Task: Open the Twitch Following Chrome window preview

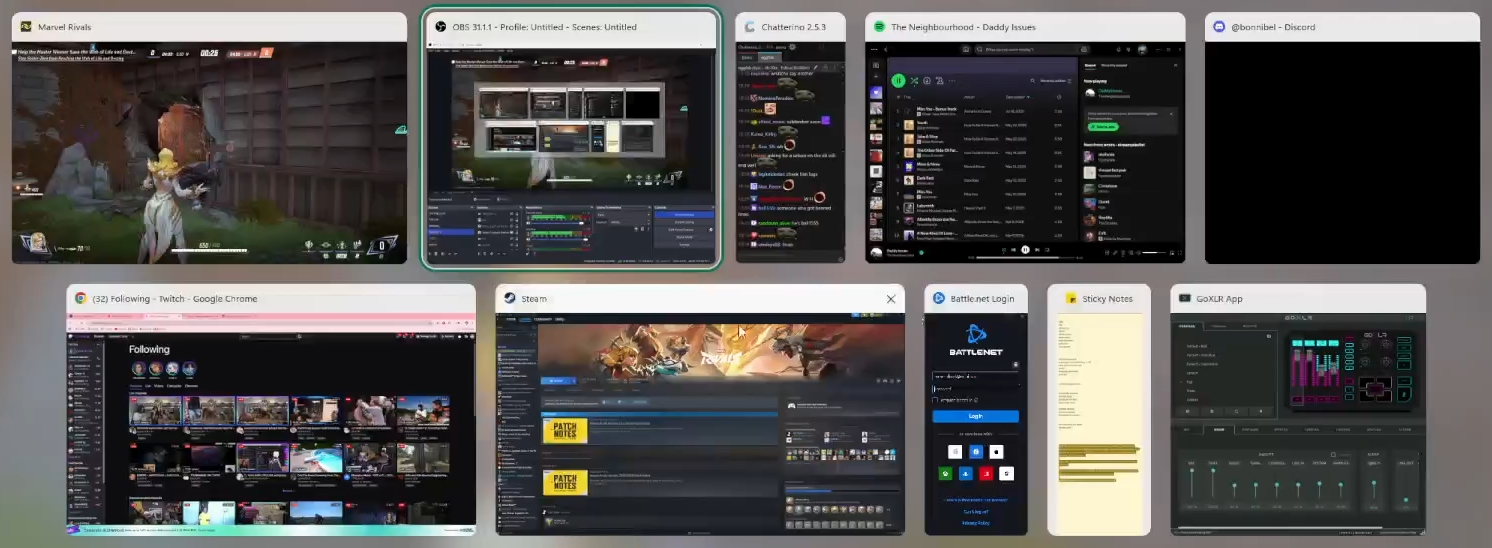Action: pos(271,424)
